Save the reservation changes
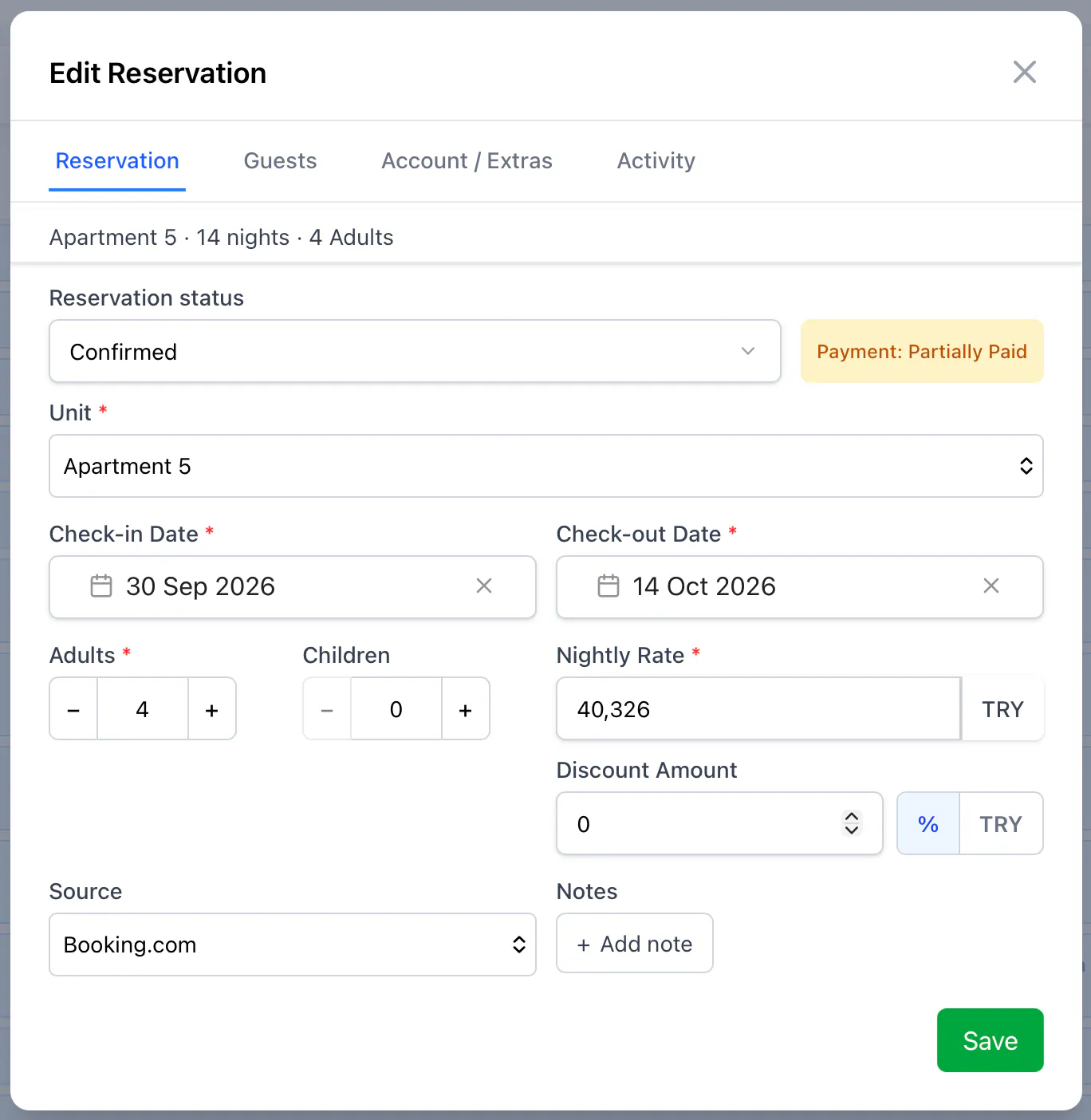The height and width of the screenshot is (1120, 1091). [x=990, y=1040]
